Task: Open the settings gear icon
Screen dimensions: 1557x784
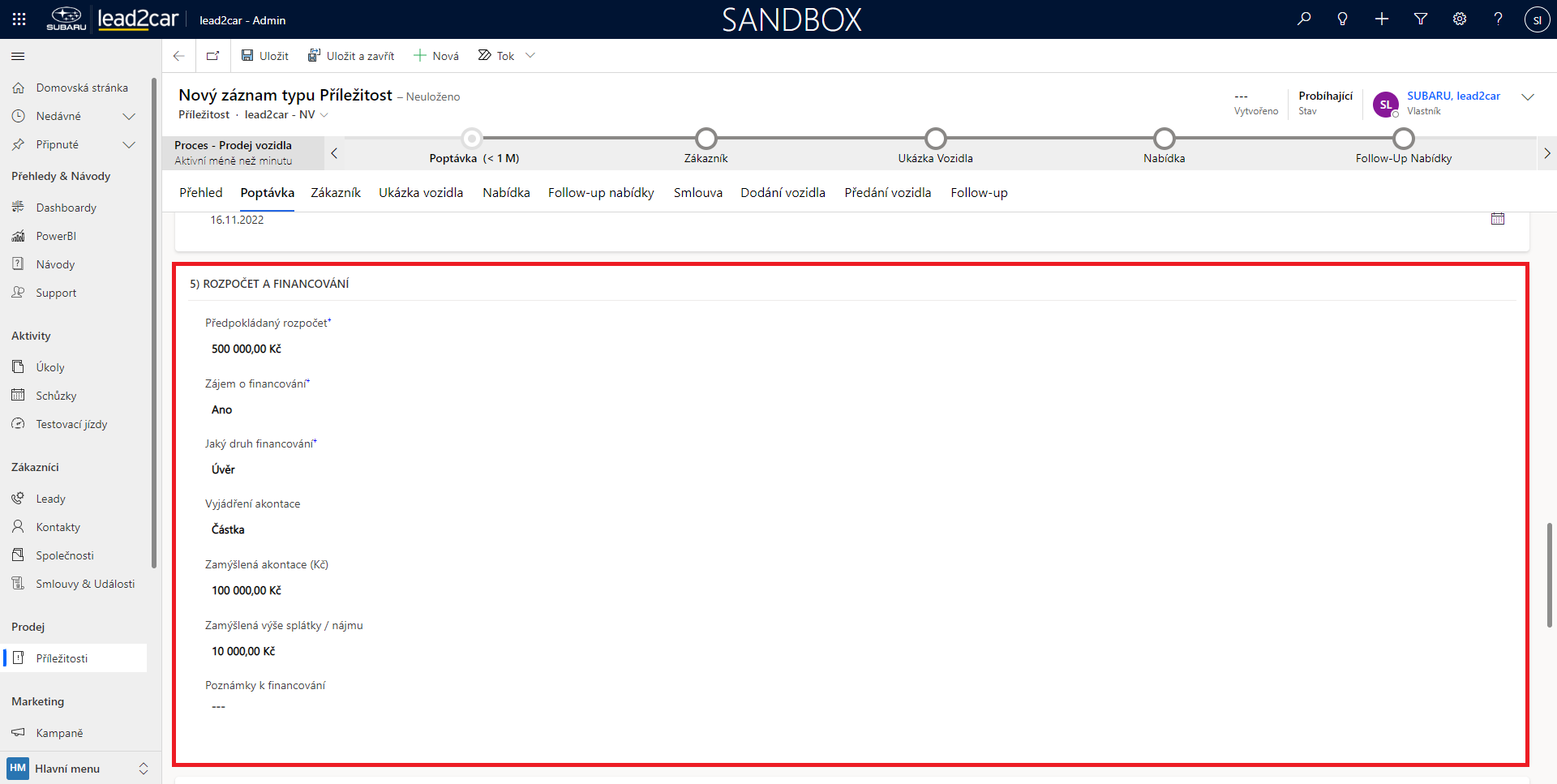Action: (1460, 19)
